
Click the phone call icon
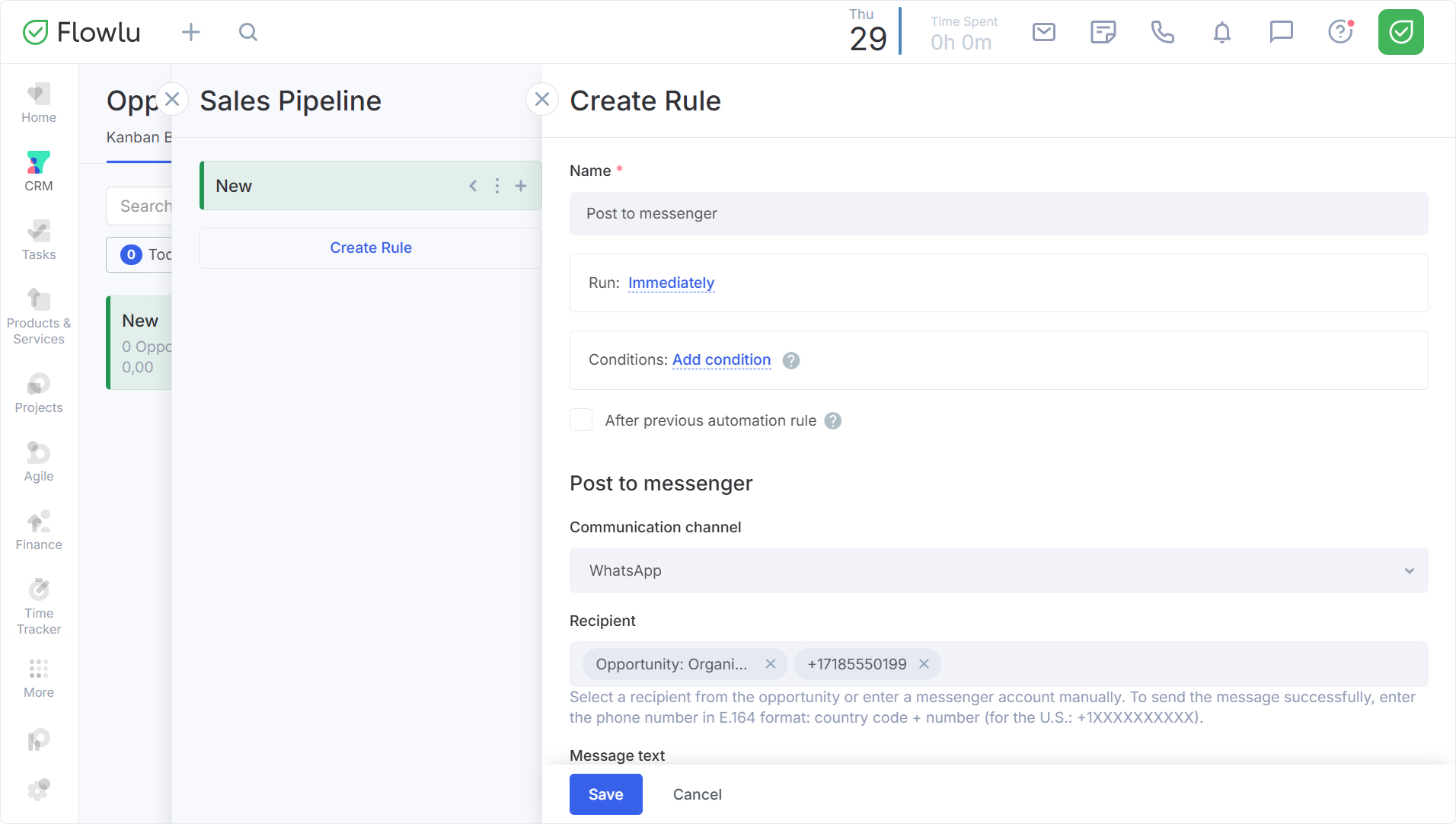[1162, 32]
